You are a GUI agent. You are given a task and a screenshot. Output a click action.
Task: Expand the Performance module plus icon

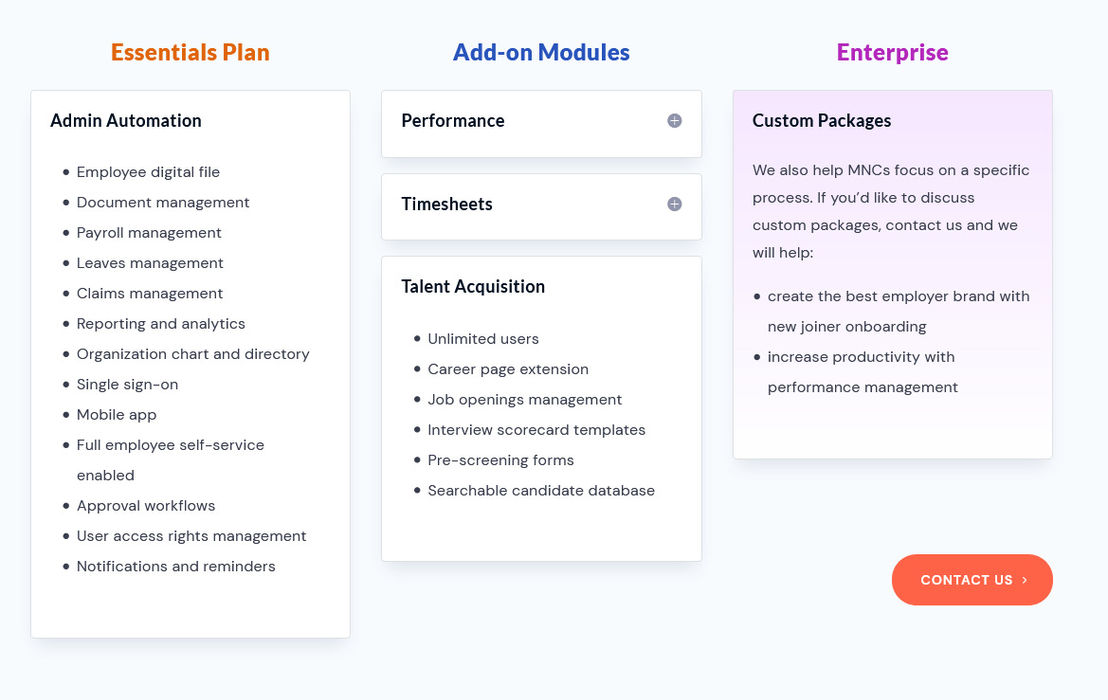[x=674, y=121]
